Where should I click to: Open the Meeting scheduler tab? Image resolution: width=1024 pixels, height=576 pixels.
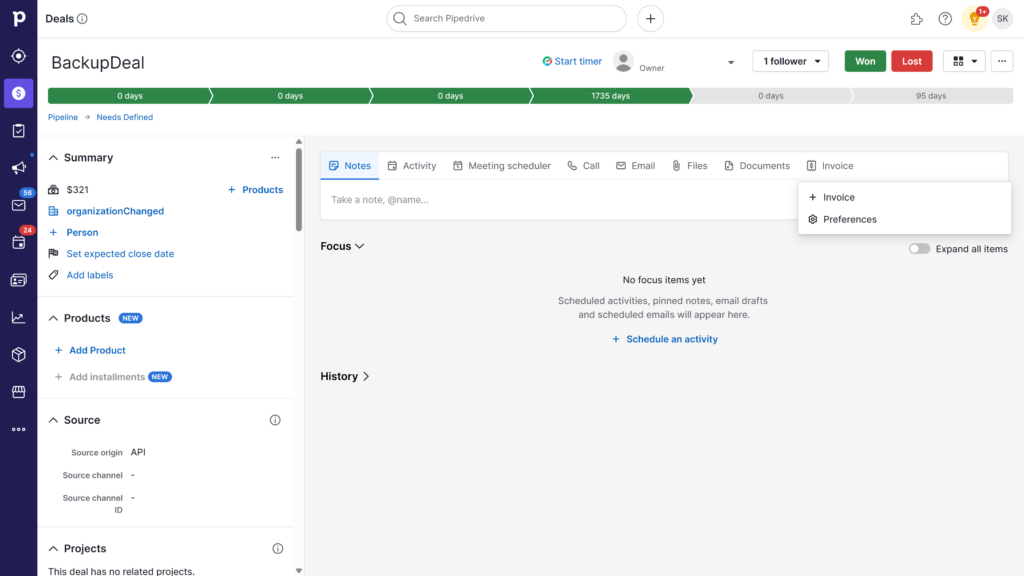pos(502,166)
